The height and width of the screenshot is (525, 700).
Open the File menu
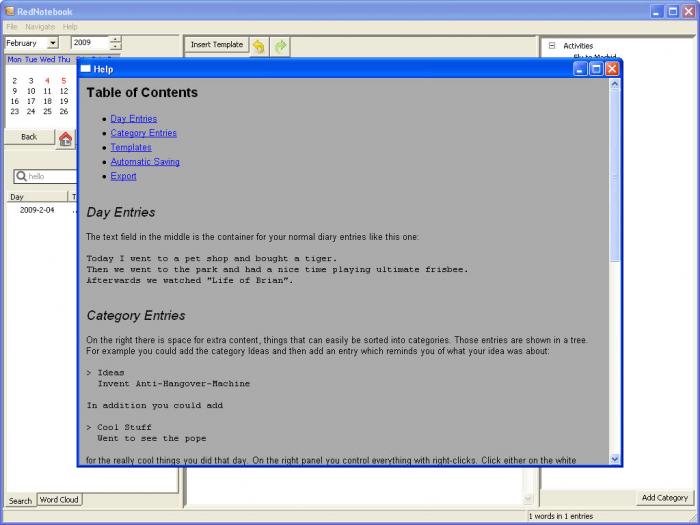(x=12, y=27)
